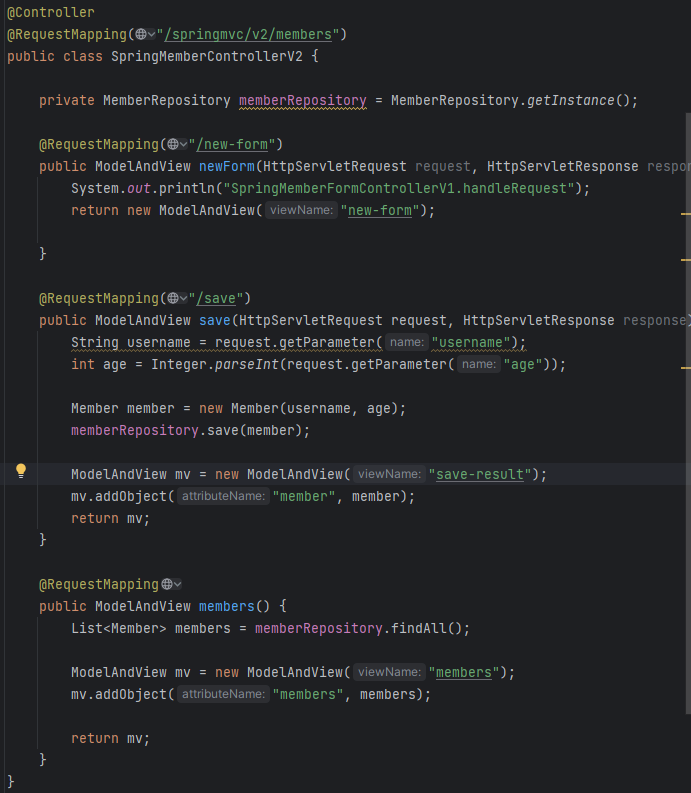
Task: Click underlined memberRepository field declaration
Action: point(303,101)
